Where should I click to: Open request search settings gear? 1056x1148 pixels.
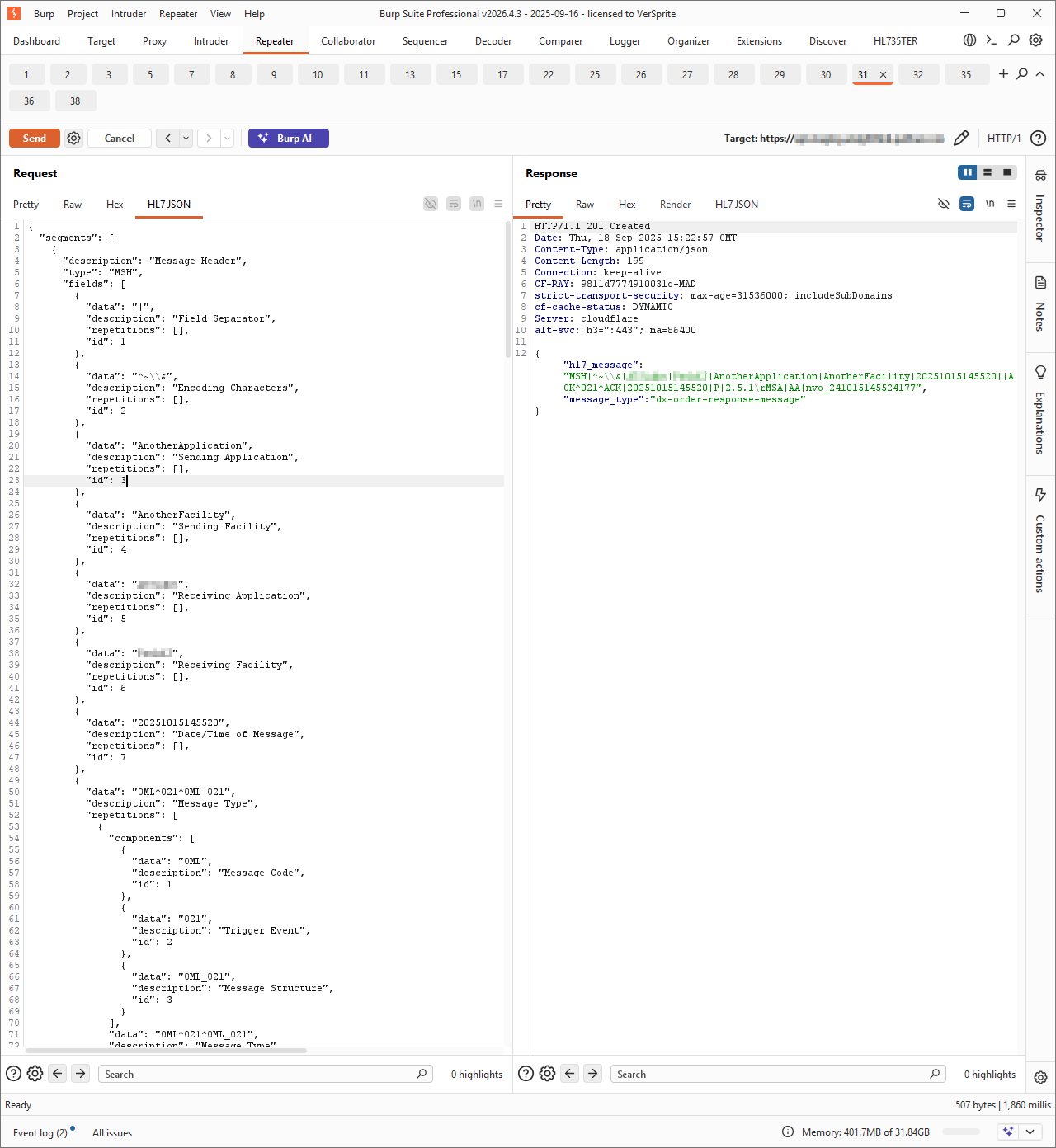click(x=35, y=1074)
